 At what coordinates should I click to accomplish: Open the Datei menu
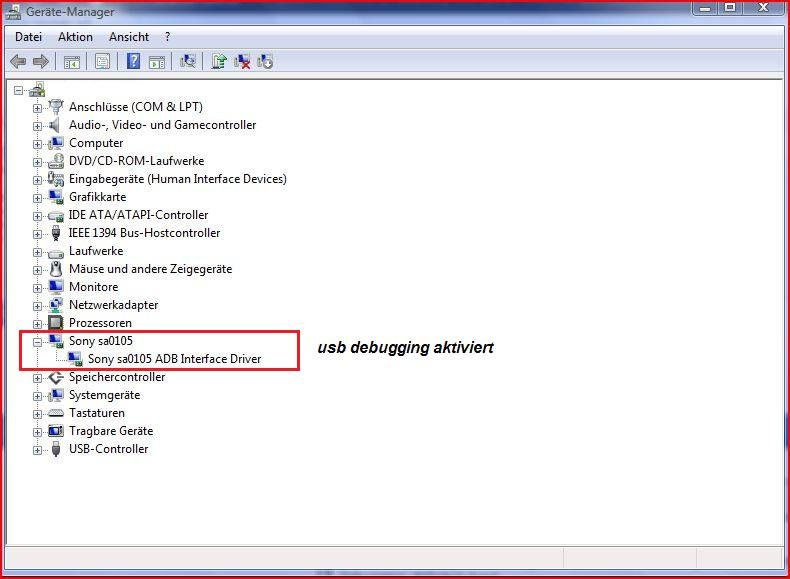click(28, 37)
